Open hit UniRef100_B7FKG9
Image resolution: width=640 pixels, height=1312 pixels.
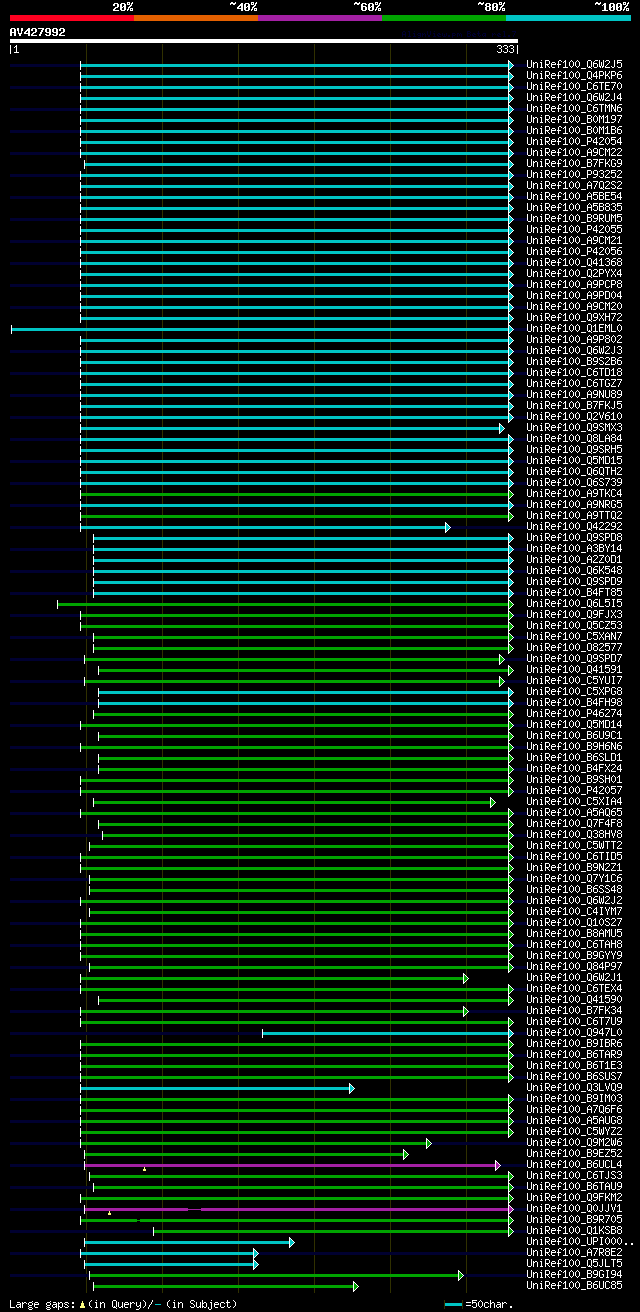pos(574,163)
